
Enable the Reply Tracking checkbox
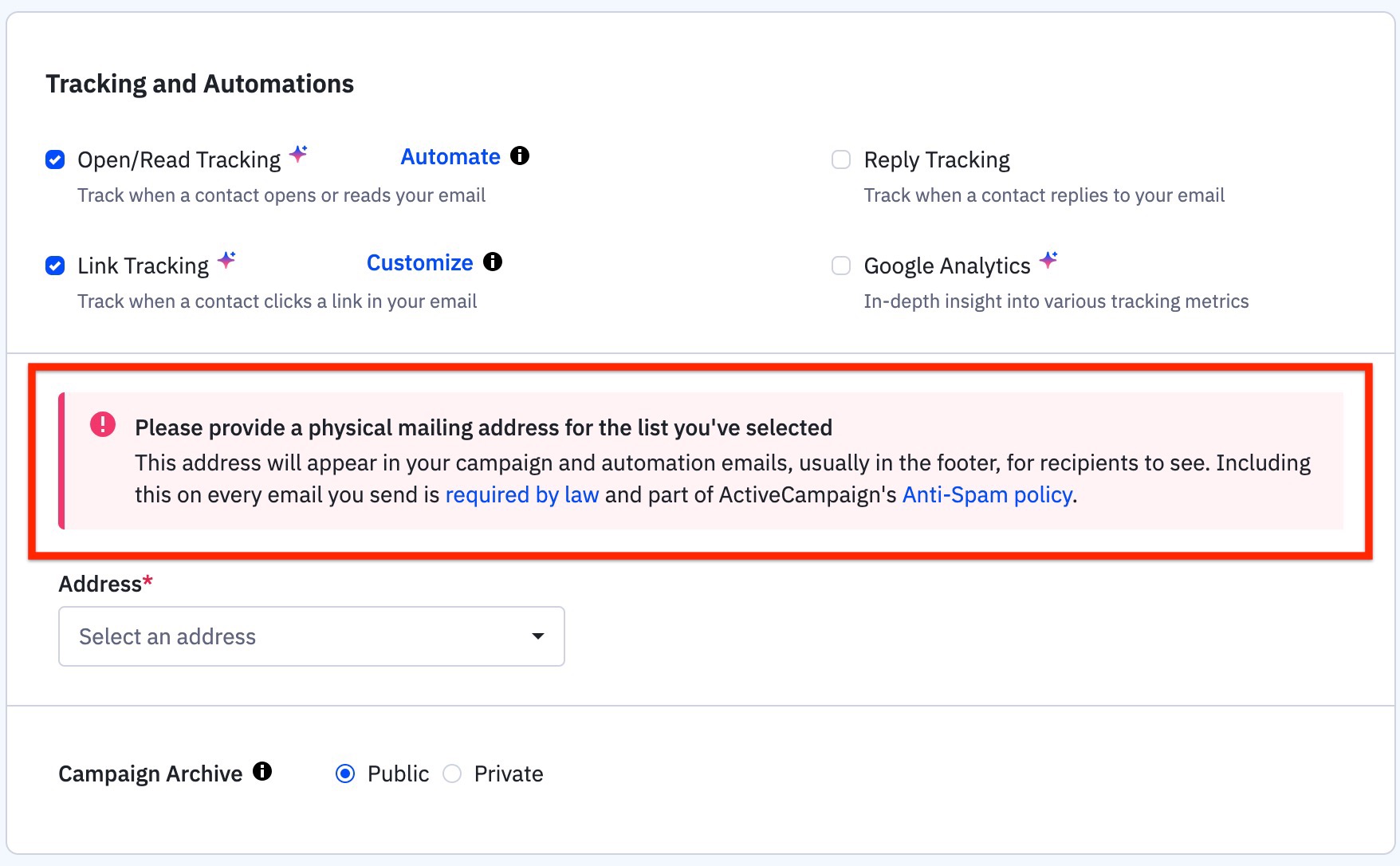click(841, 159)
